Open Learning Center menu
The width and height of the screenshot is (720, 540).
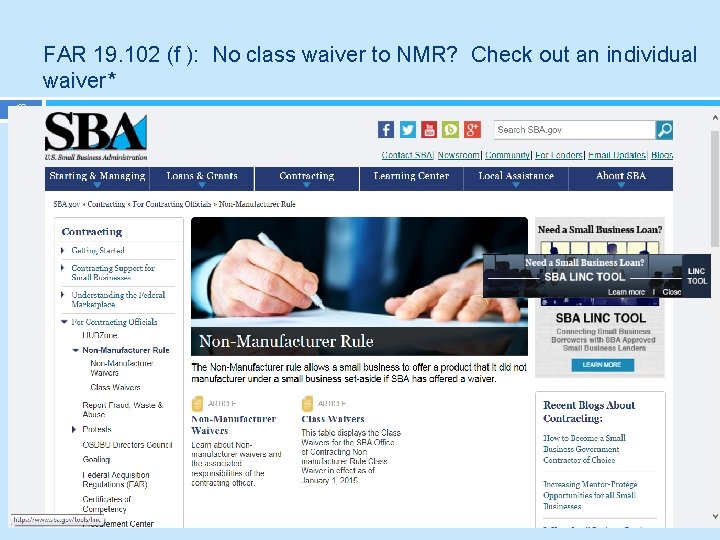click(x=411, y=179)
